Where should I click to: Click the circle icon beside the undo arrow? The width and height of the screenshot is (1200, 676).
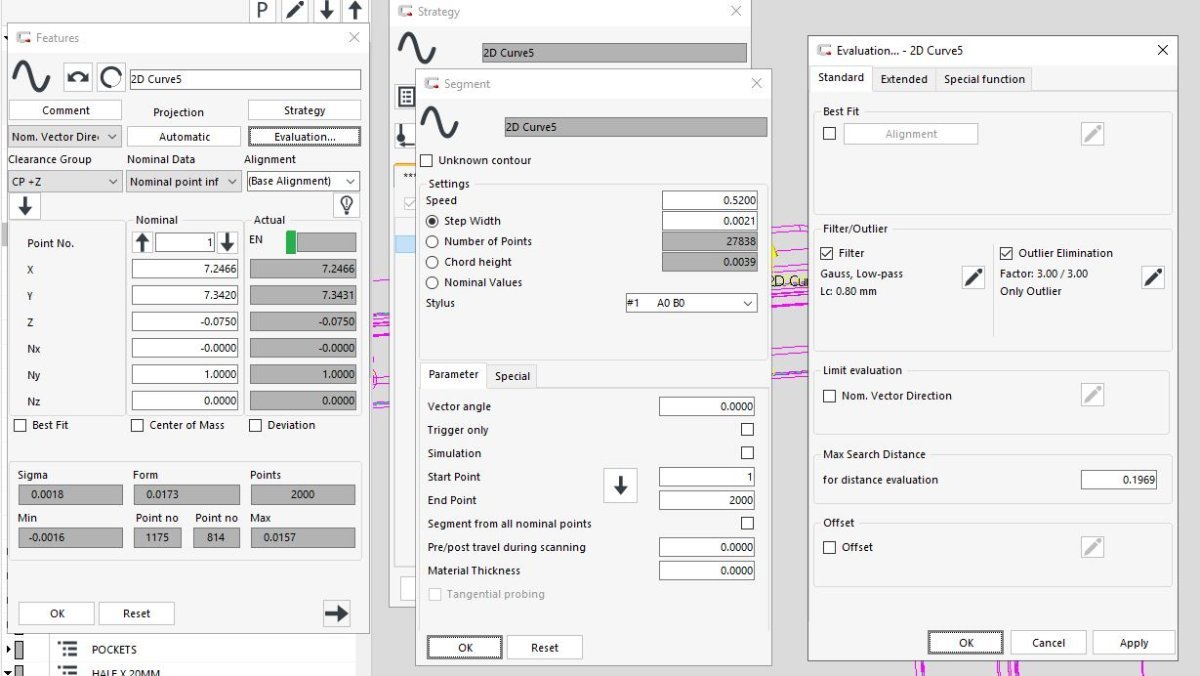[111, 77]
